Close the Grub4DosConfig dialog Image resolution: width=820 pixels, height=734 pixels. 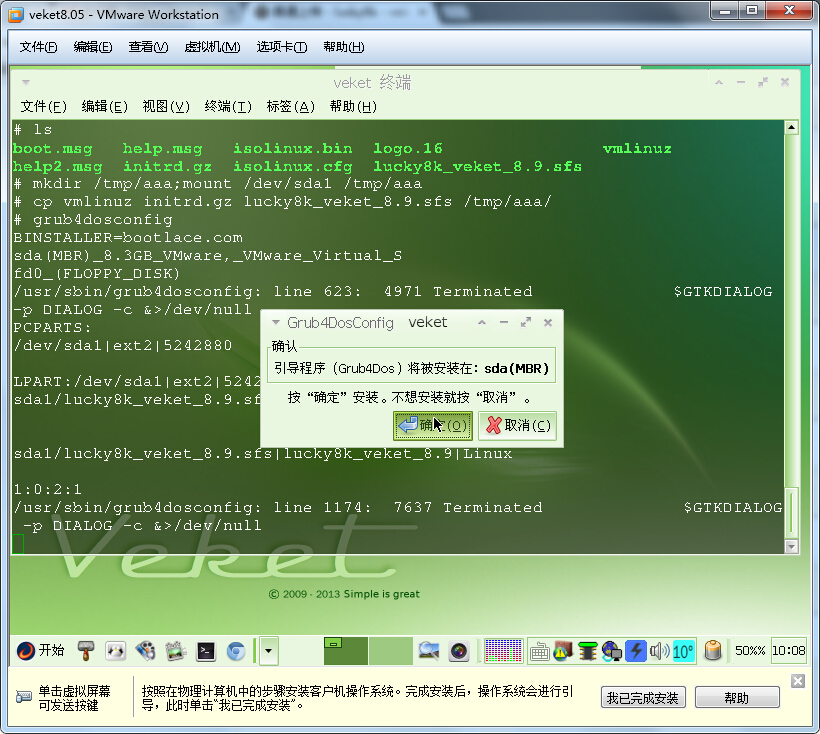click(548, 323)
